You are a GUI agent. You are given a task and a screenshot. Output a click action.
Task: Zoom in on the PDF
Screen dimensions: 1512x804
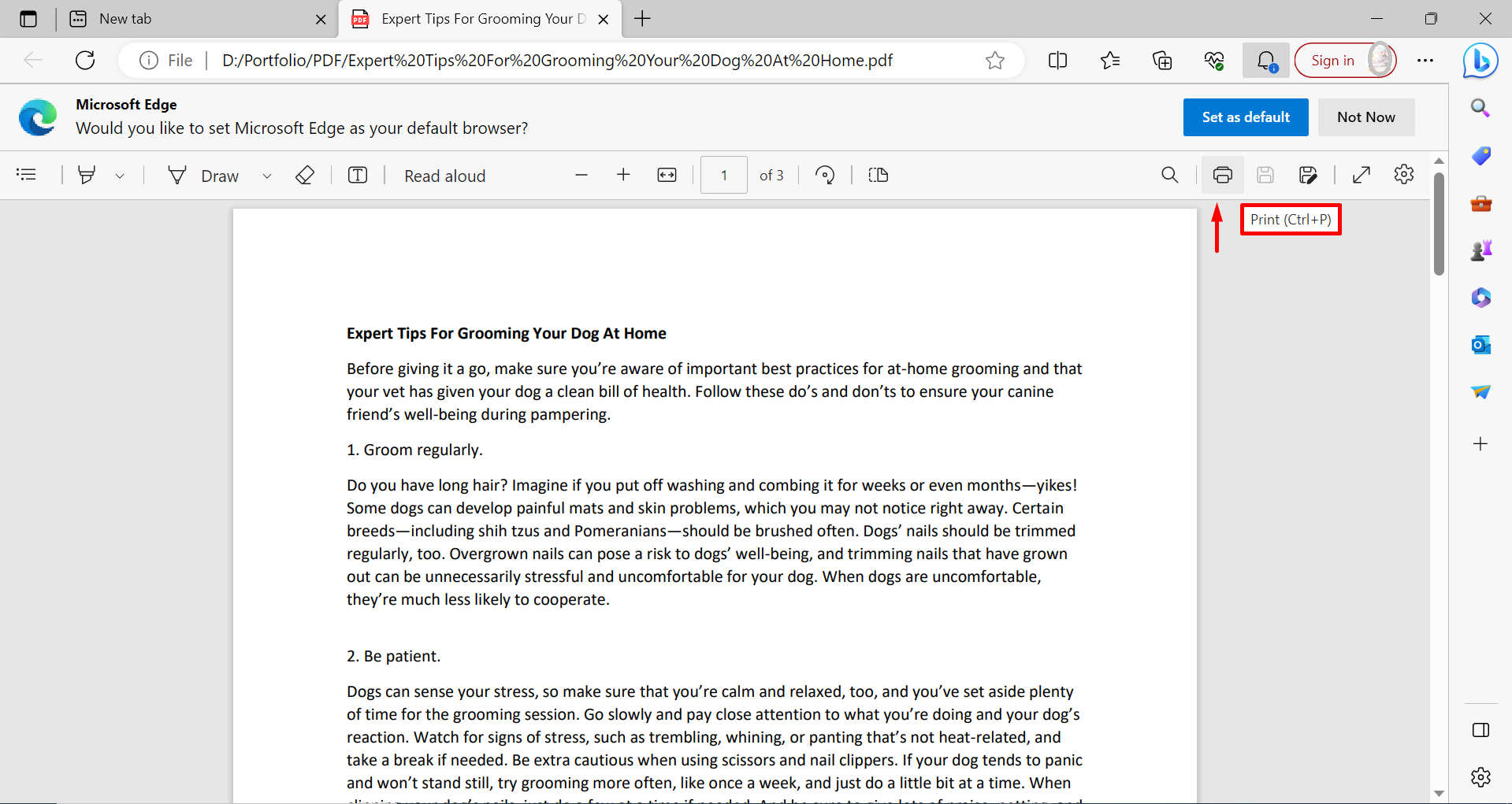click(x=623, y=175)
